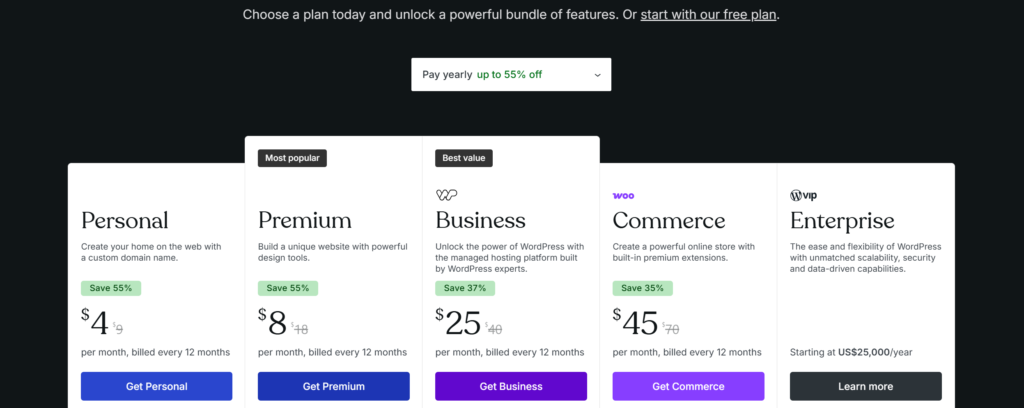Click the Commerce plan heading

click(669, 220)
